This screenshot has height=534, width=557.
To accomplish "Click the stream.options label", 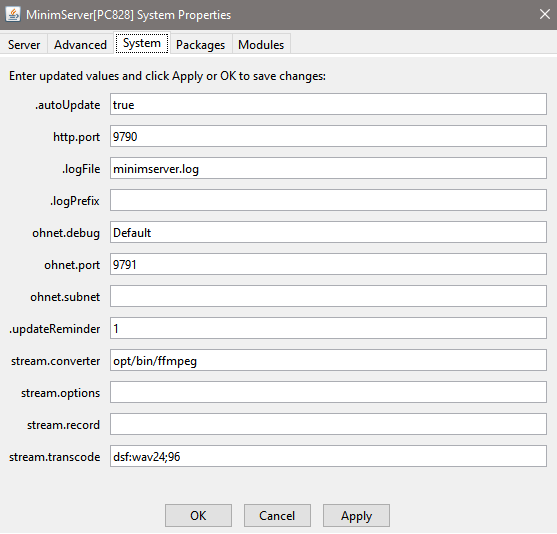I will click(60, 393).
